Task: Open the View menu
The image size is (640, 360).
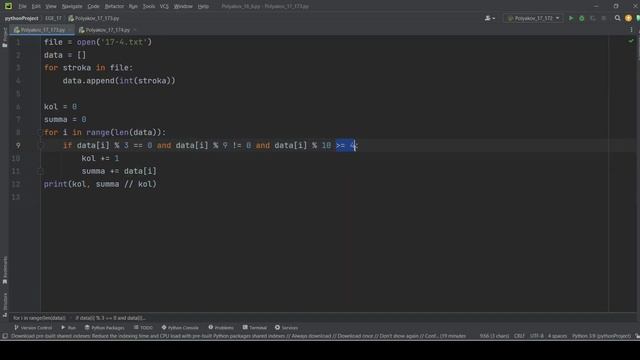Action: [51, 7]
